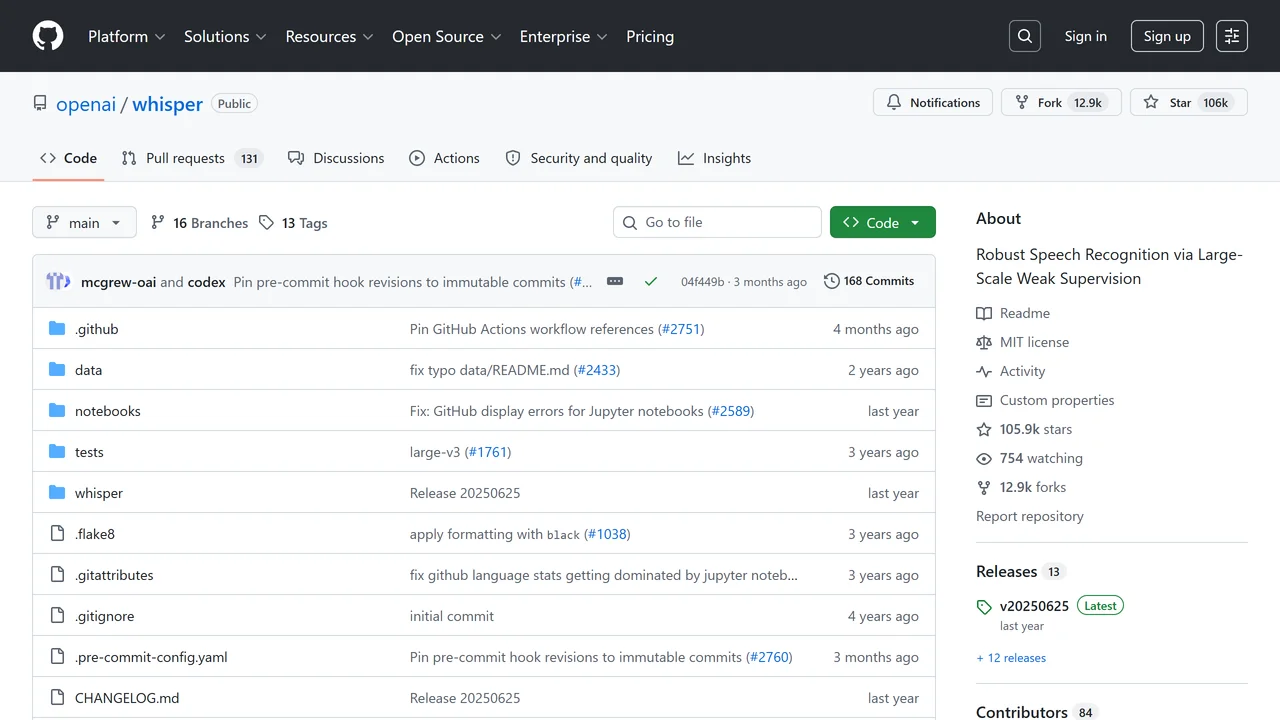1280x720 pixels.
Task: Expand the Platform menu
Action: coord(127,36)
